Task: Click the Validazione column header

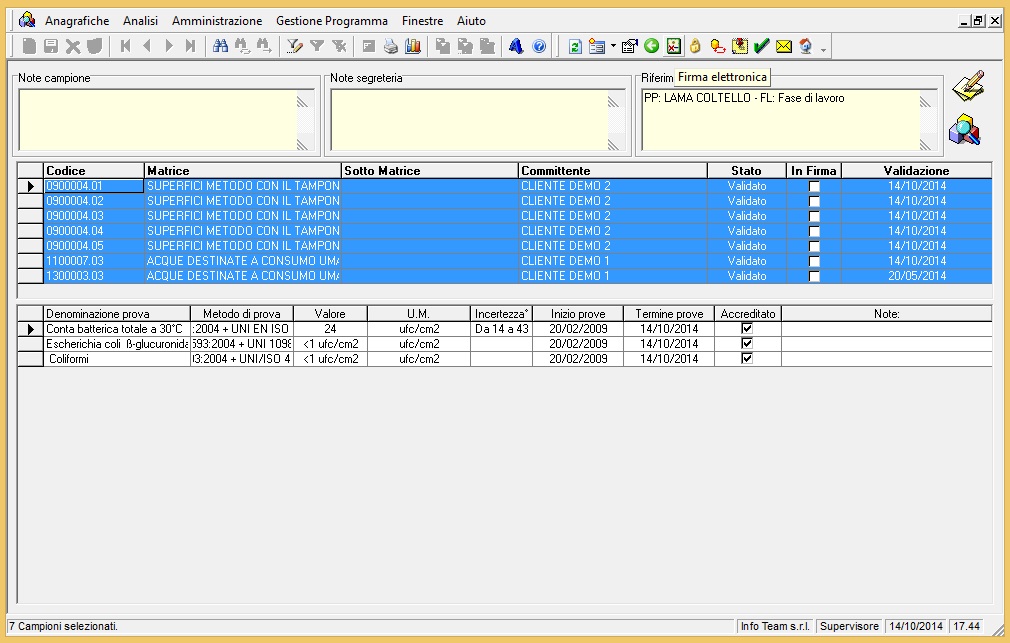Action: [x=916, y=171]
